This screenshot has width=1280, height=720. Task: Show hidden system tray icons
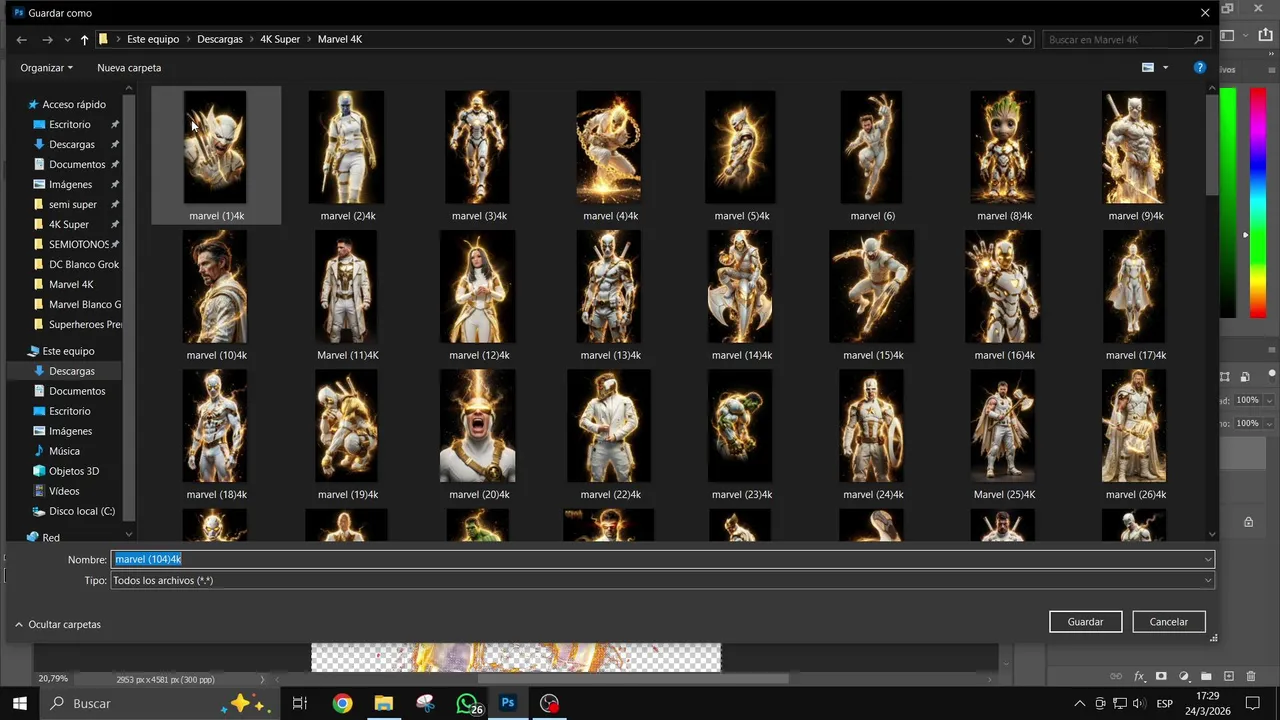click(1080, 703)
